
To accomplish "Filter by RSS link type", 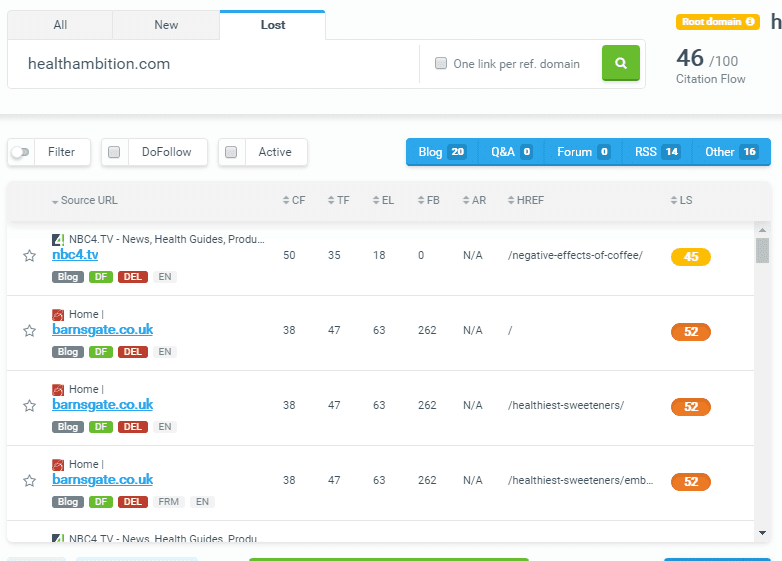I will (x=657, y=152).
